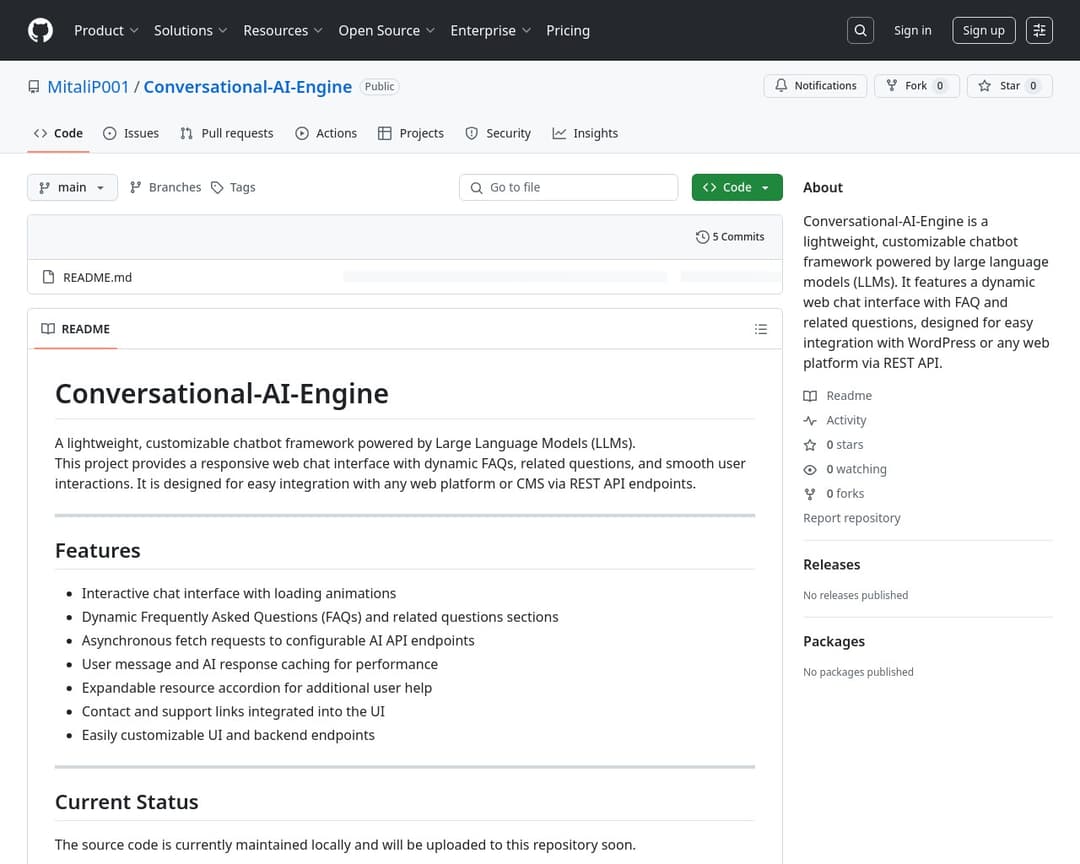This screenshot has width=1080, height=864.
Task: Click the book icon beside Readme
Action: [x=810, y=396]
